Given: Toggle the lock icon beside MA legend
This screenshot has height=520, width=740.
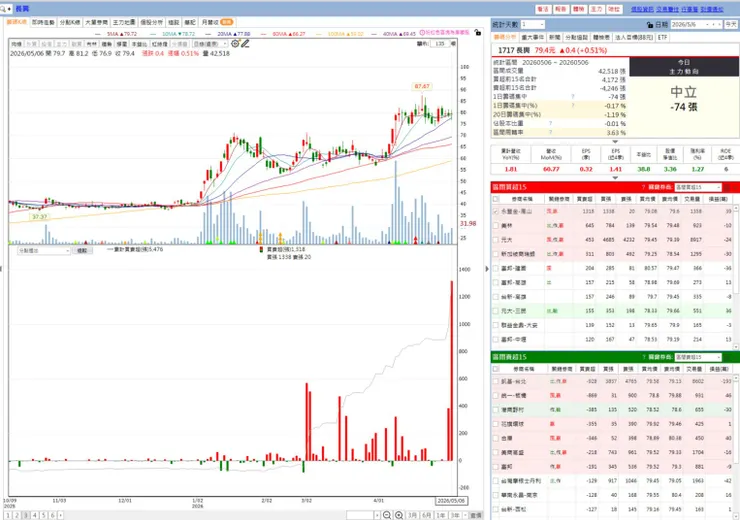Looking at the screenshot, I should click(x=478, y=33).
